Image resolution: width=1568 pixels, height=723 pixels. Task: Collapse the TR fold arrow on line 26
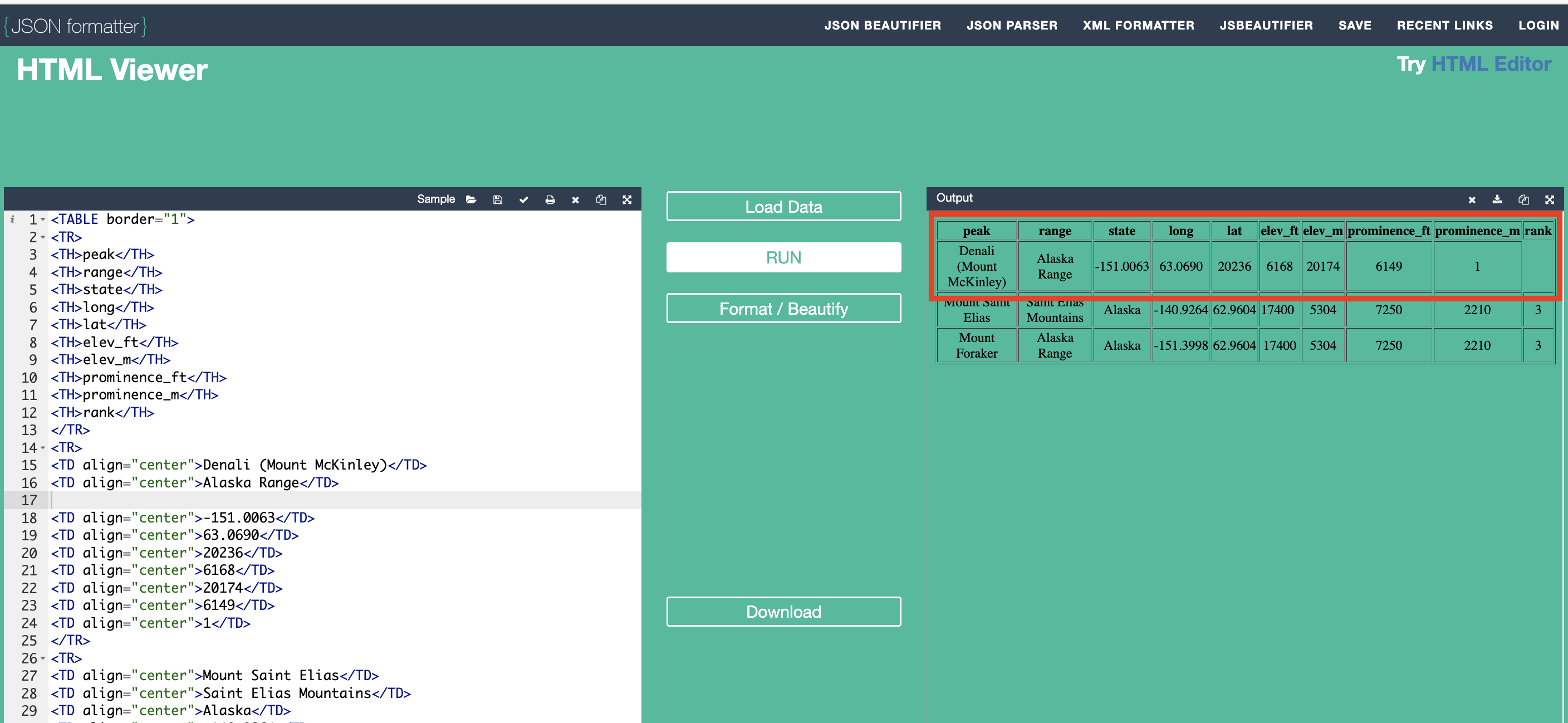[x=43, y=658]
